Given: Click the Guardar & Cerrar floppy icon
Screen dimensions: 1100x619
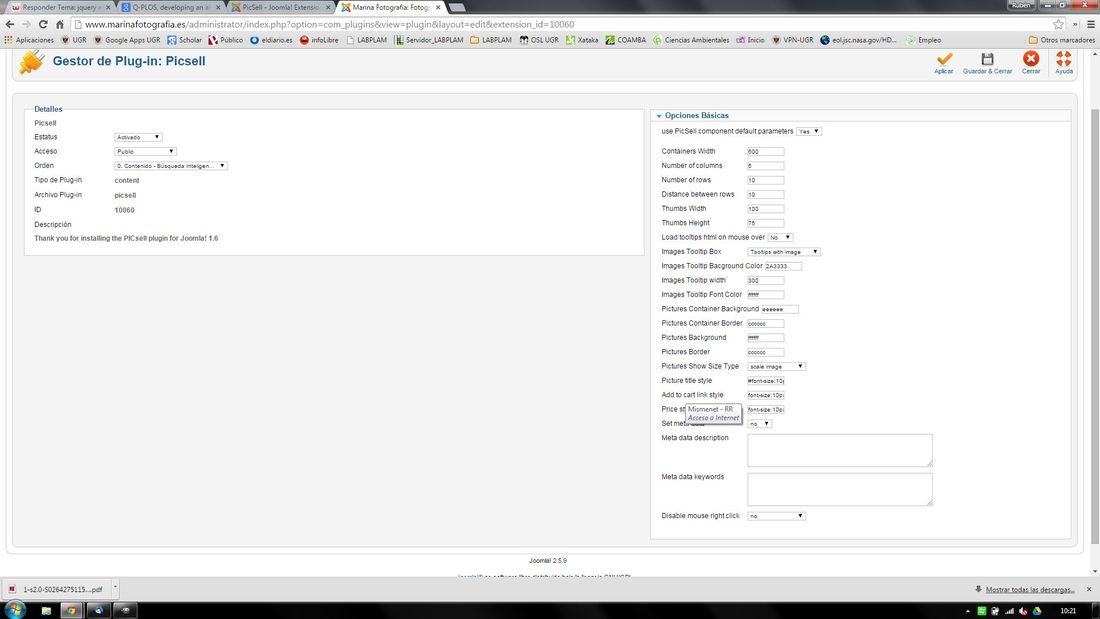Looking at the screenshot, I should click(x=987, y=59).
